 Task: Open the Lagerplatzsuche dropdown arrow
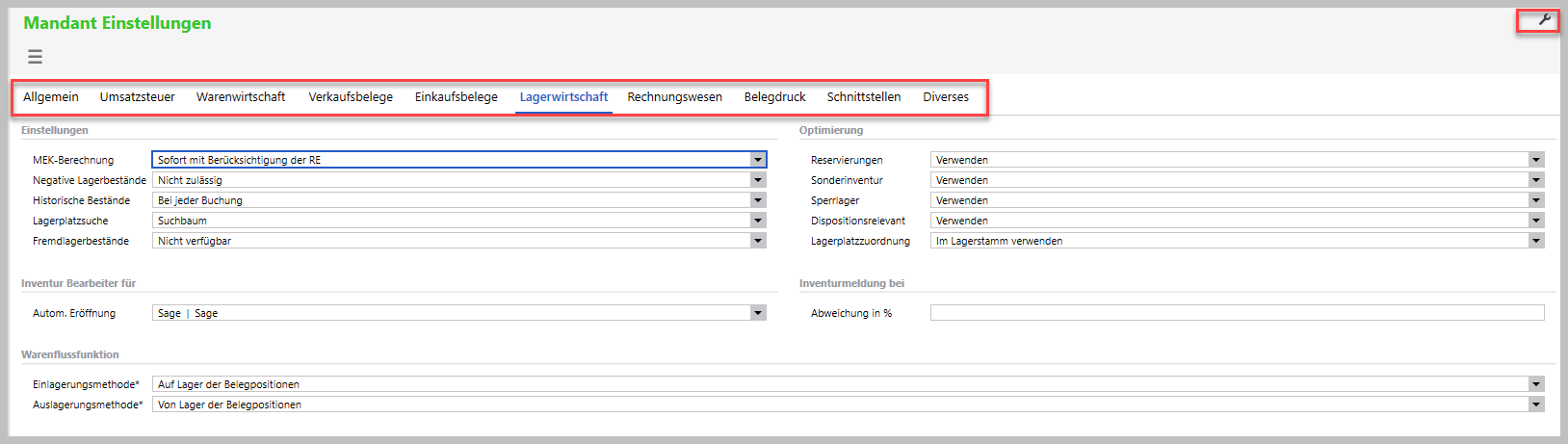758,221
